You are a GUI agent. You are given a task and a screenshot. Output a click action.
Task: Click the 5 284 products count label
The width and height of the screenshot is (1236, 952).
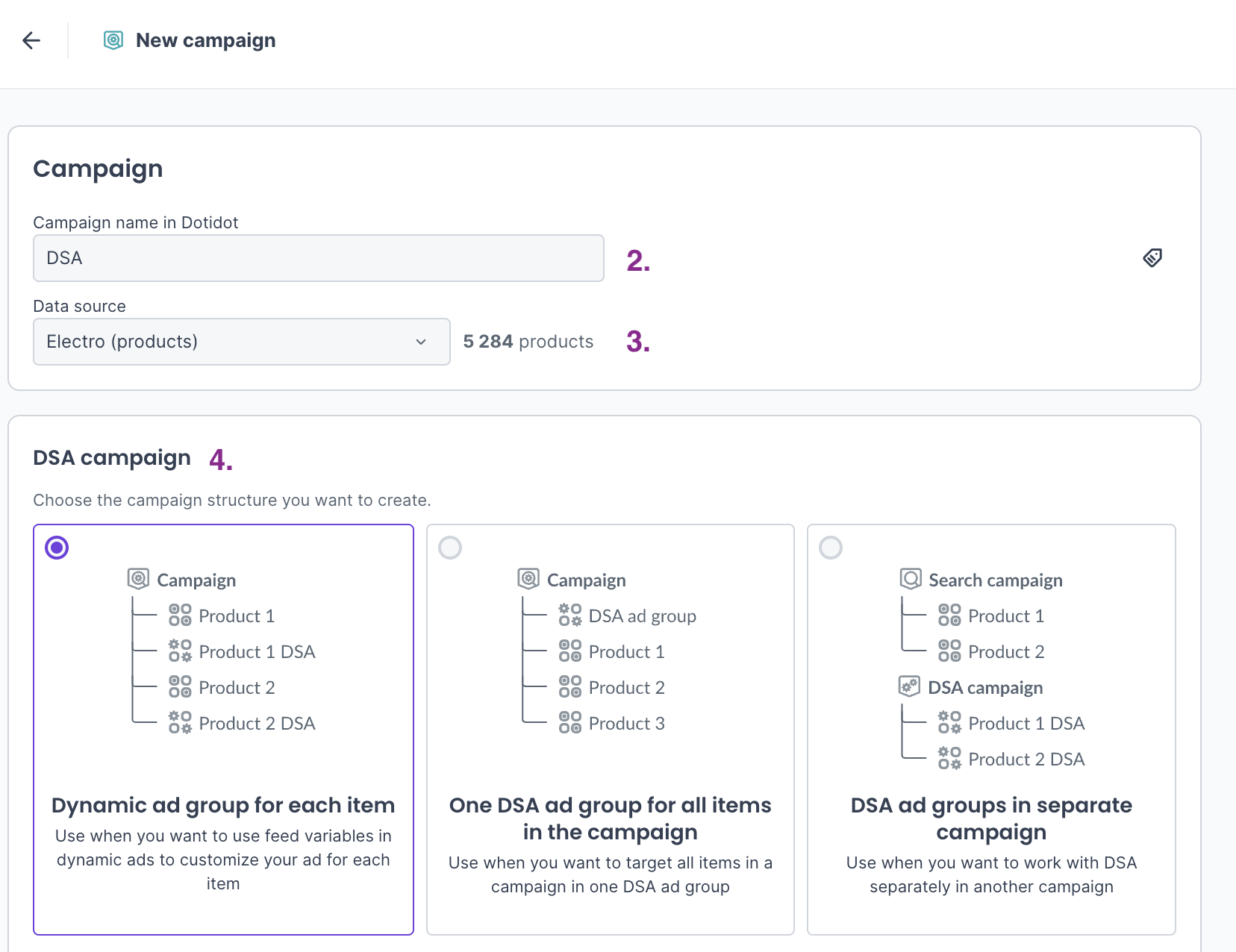click(x=528, y=342)
